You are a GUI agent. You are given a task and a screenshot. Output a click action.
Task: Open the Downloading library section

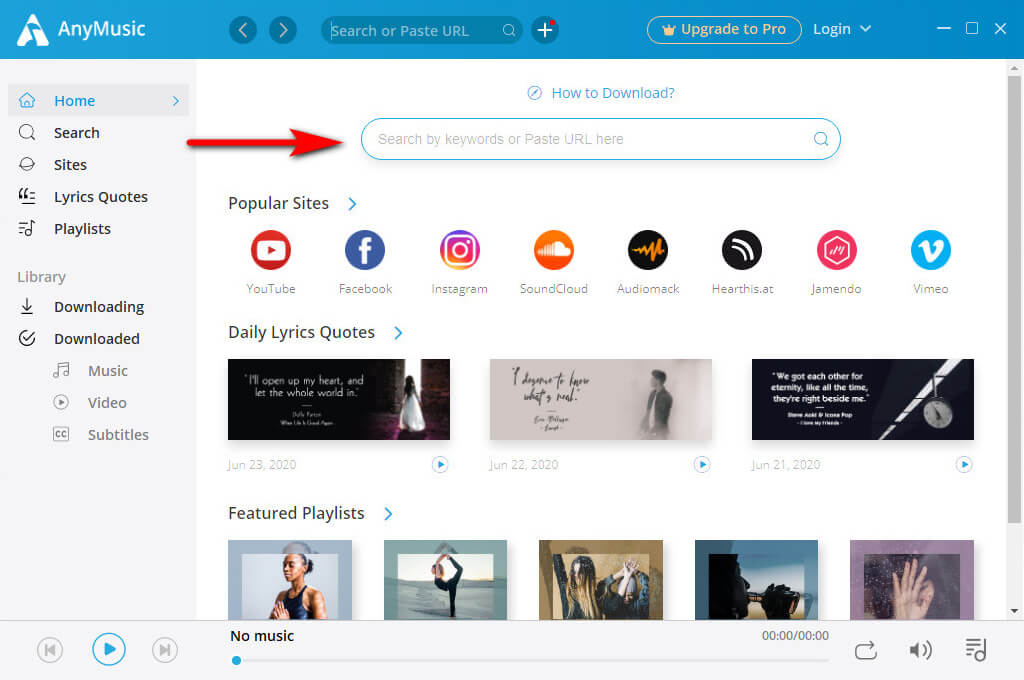pos(99,306)
